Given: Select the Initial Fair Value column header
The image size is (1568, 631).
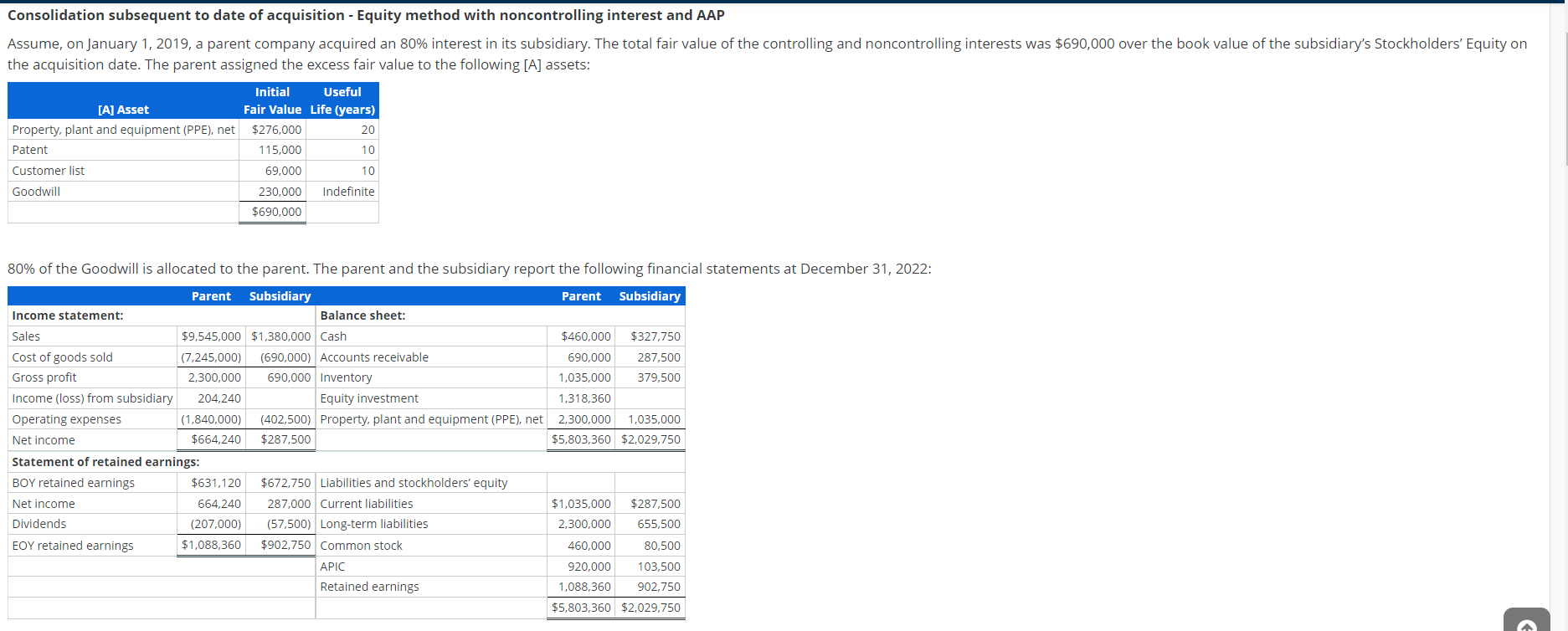Looking at the screenshot, I should tap(272, 100).
